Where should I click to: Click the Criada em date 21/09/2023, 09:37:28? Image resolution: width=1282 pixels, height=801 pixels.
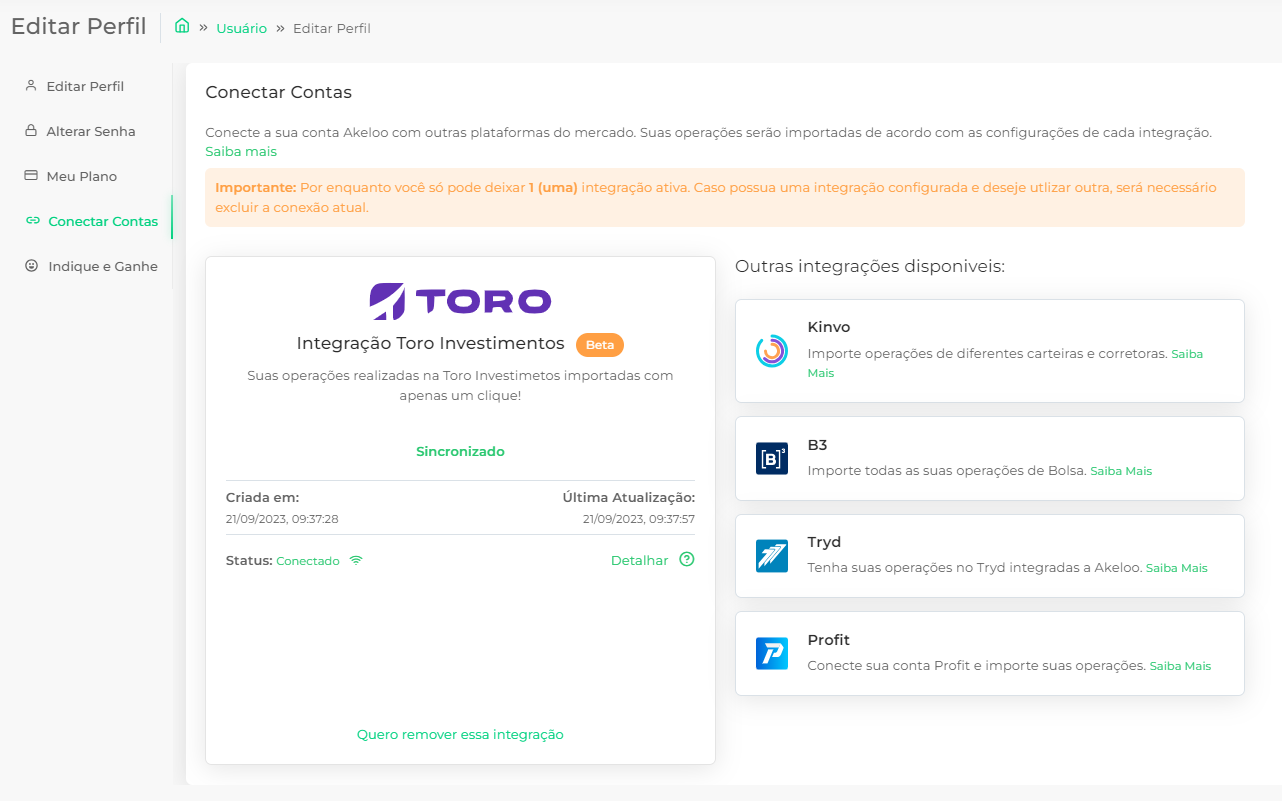click(282, 518)
